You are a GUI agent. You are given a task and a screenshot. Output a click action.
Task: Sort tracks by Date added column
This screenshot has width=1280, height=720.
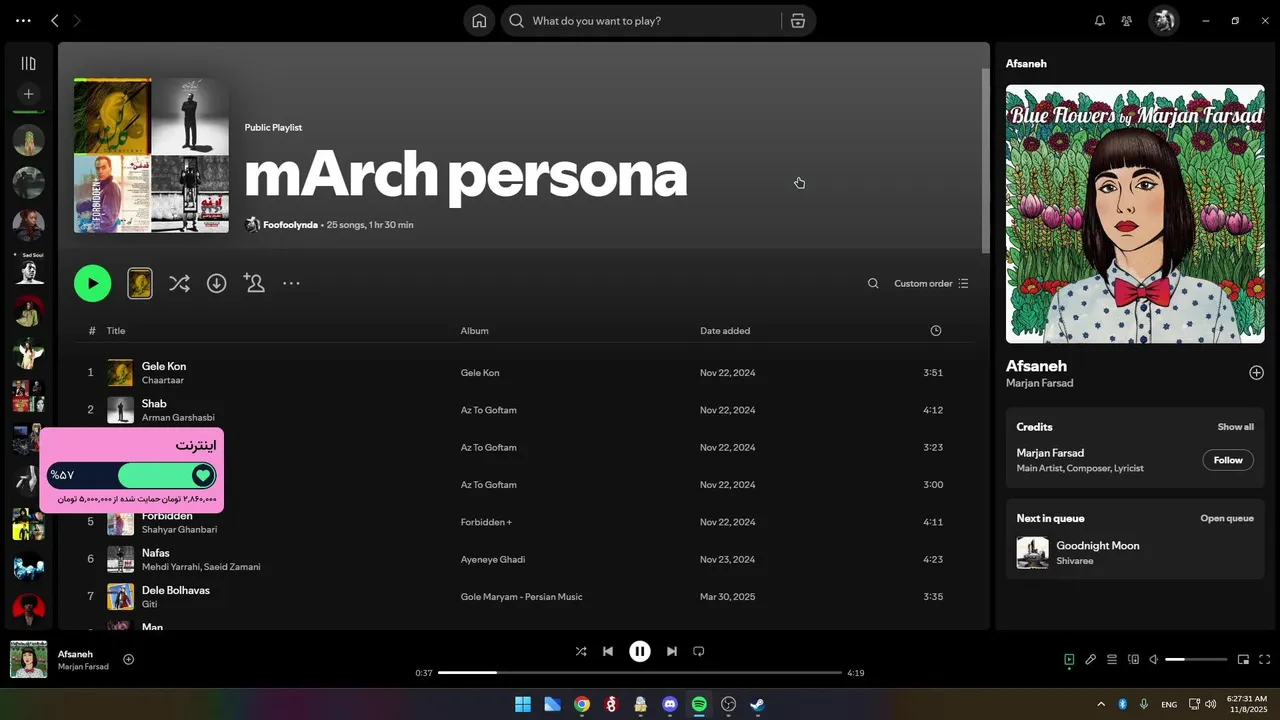click(725, 331)
